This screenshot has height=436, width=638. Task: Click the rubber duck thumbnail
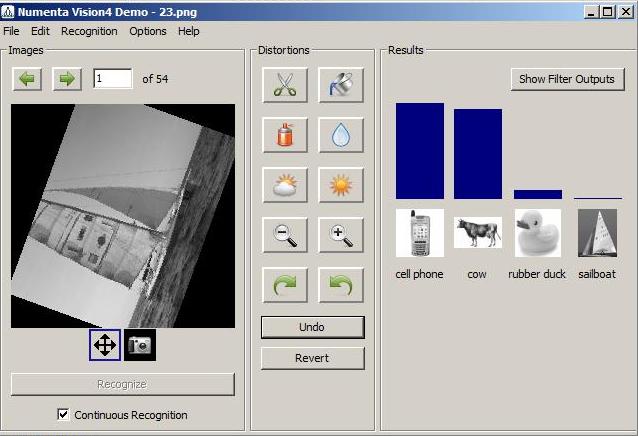[538, 233]
